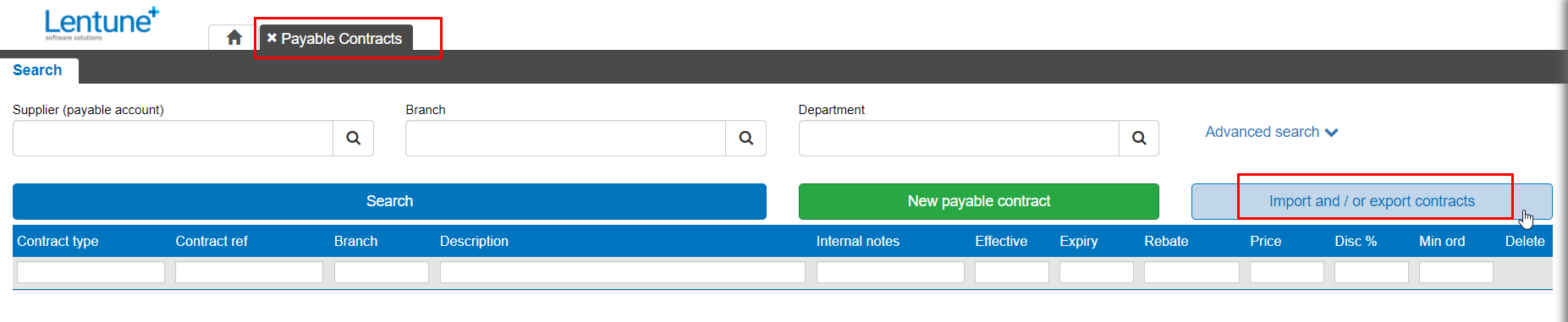Image resolution: width=1568 pixels, height=322 pixels.
Task: Focus the Department search field
Action: click(x=959, y=138)
